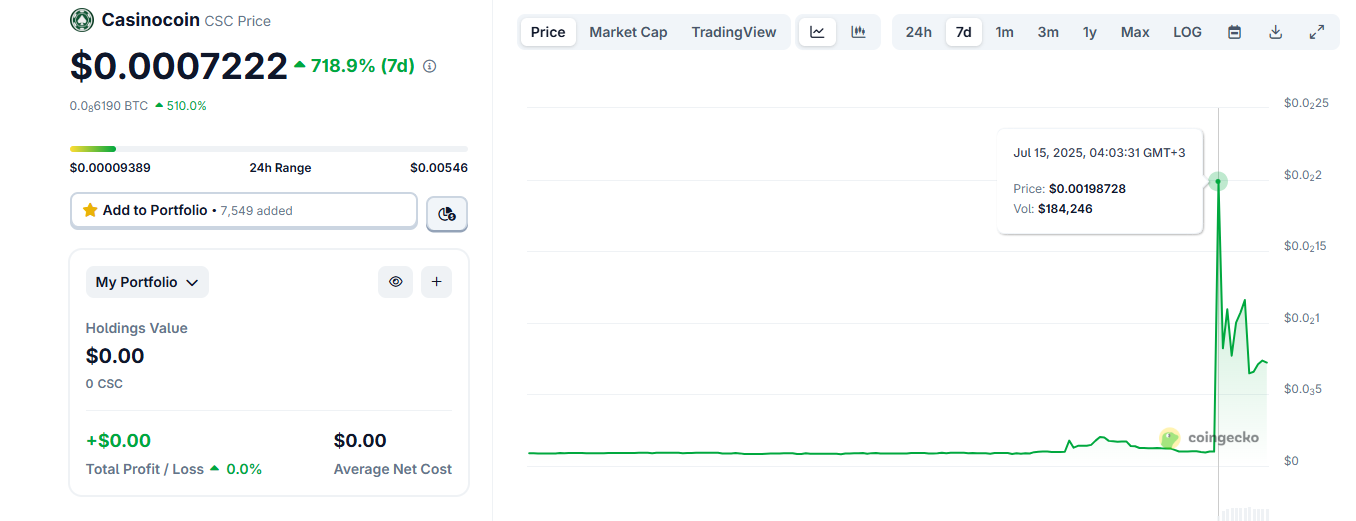Select the TradingView tab
Screen dimensions: 1356x521
pos(734,32)
